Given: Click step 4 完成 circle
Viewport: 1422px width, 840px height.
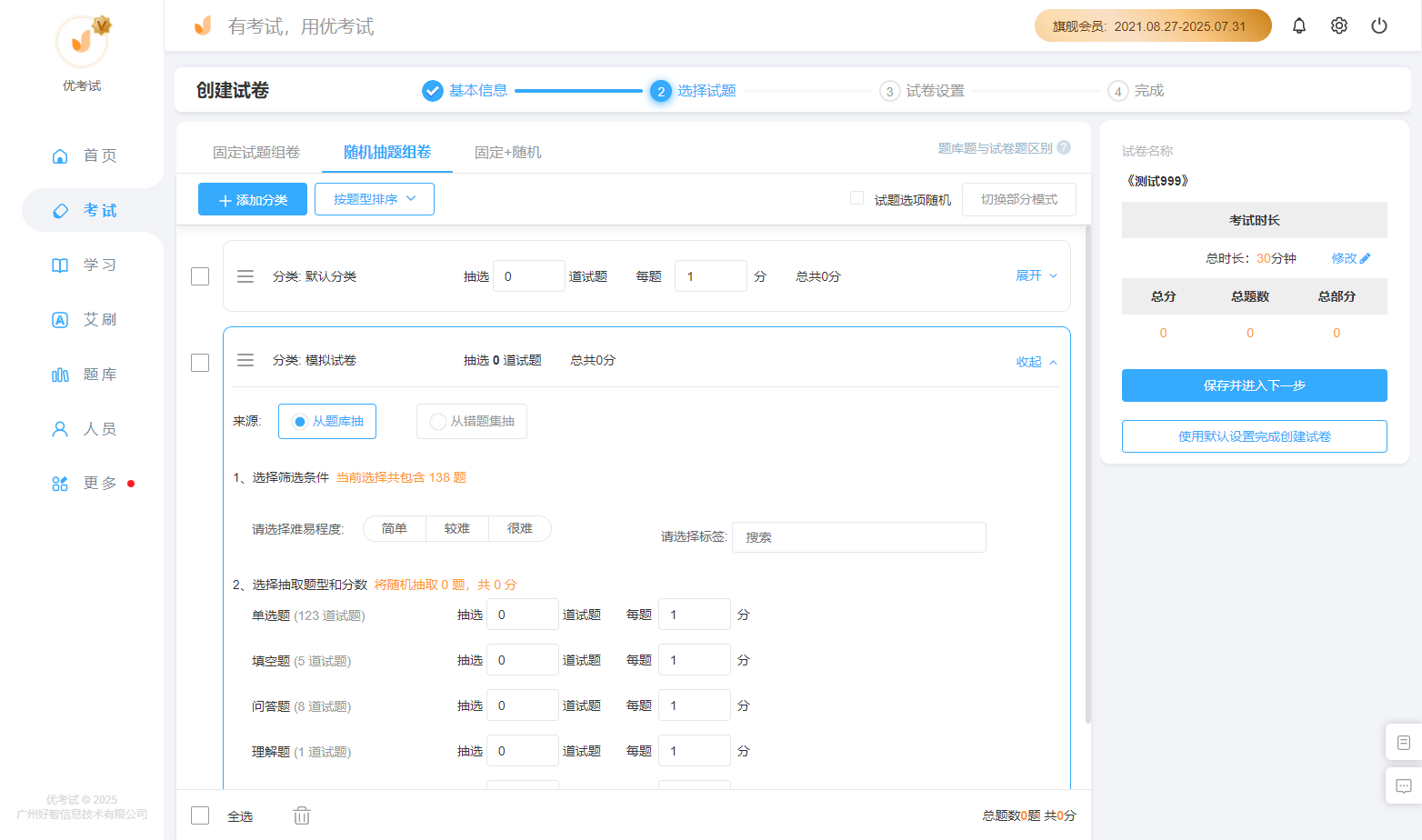Looking at the screenshot, I should [x=1117, y=91].
